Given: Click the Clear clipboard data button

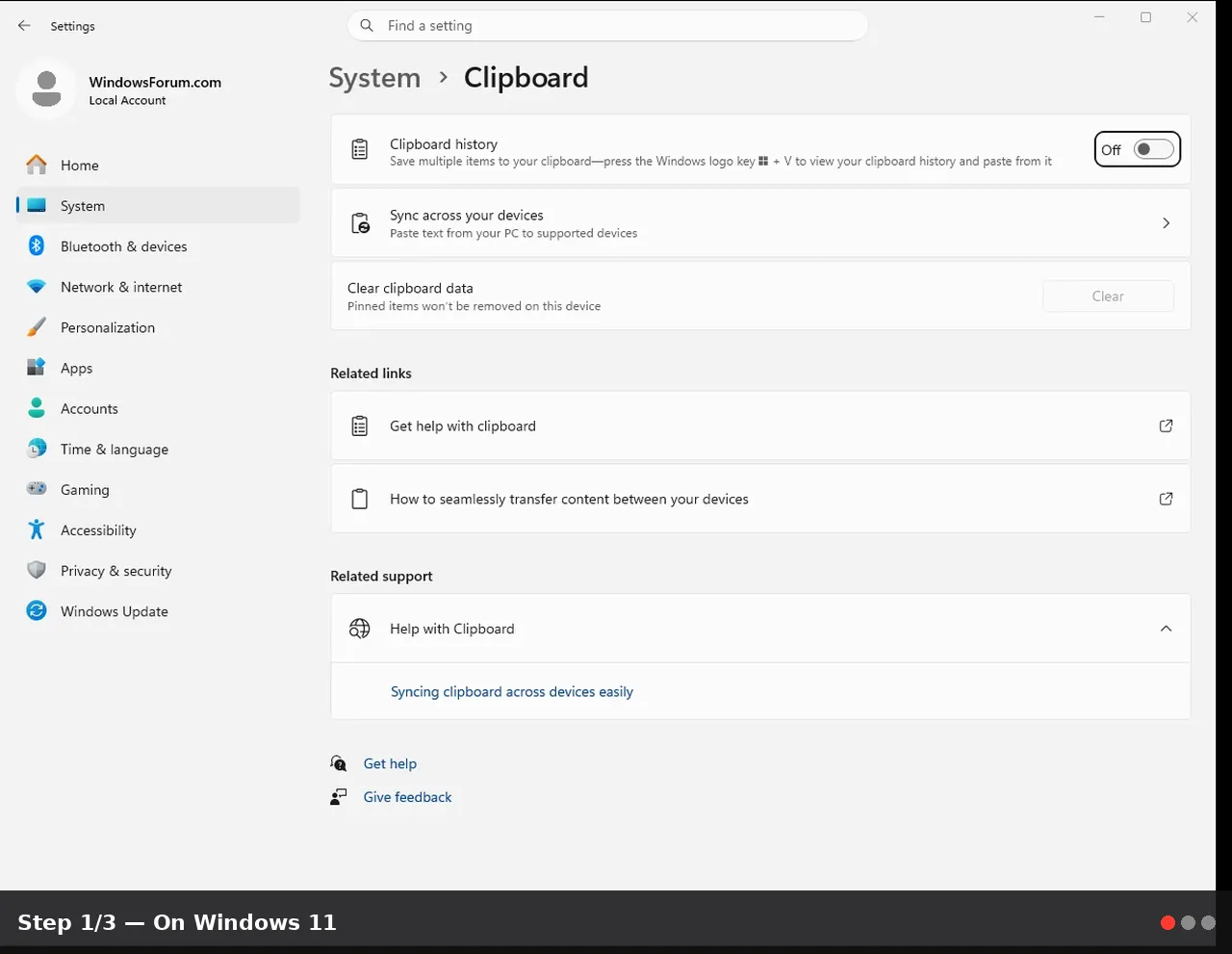Looking at the screenshot, I should tap(1108, 297).
